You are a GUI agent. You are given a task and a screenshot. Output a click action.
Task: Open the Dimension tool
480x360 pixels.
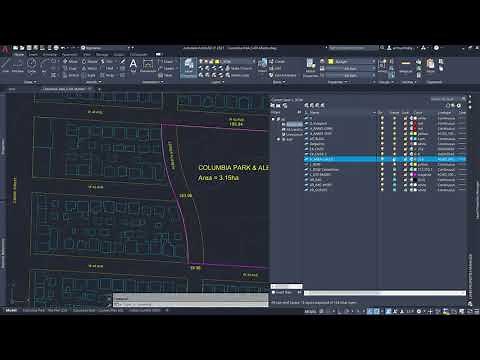point(148,65)
